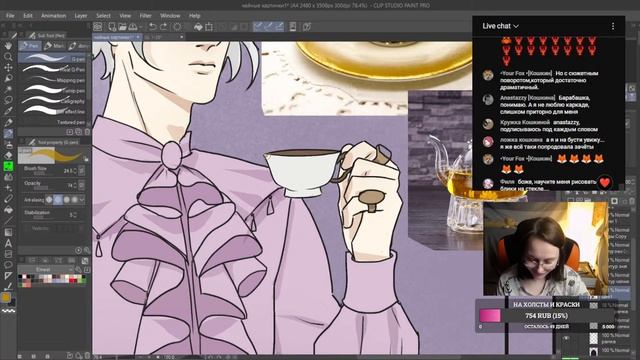Open the Filter menu
Image resolution: width=640 pixels, height=360 pixels.
pyautogui.click(x=146, y=16)
